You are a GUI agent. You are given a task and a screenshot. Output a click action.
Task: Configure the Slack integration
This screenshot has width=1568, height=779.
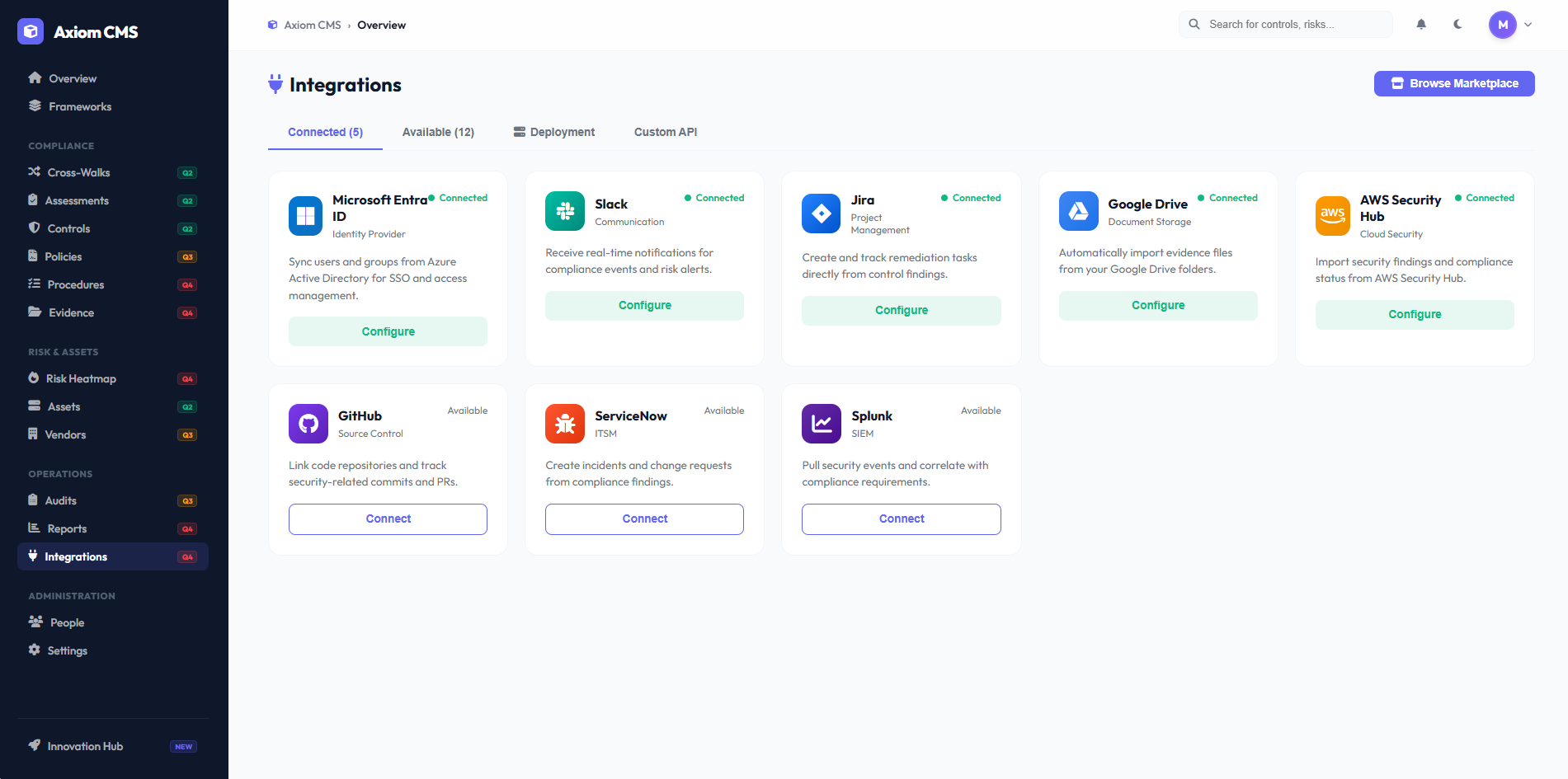(x=644, y=306)
